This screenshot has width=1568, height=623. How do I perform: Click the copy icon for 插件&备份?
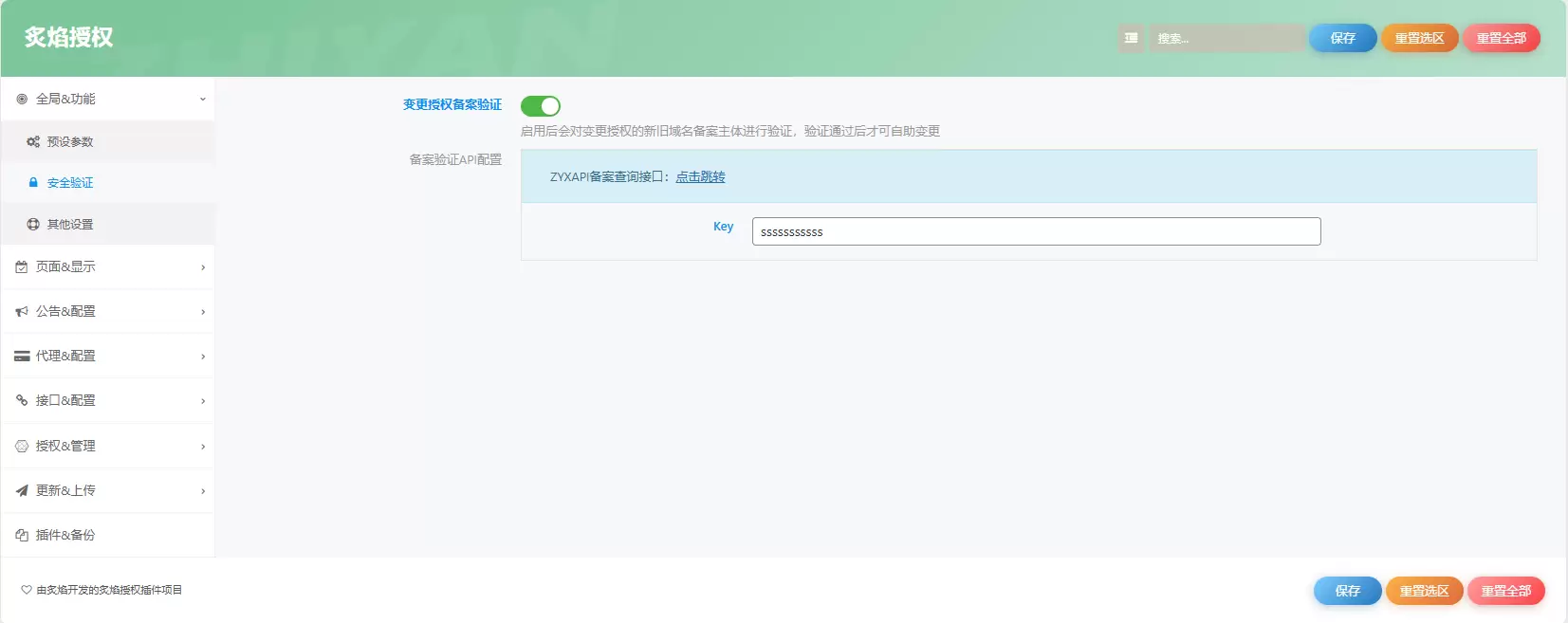coord(22,535)
